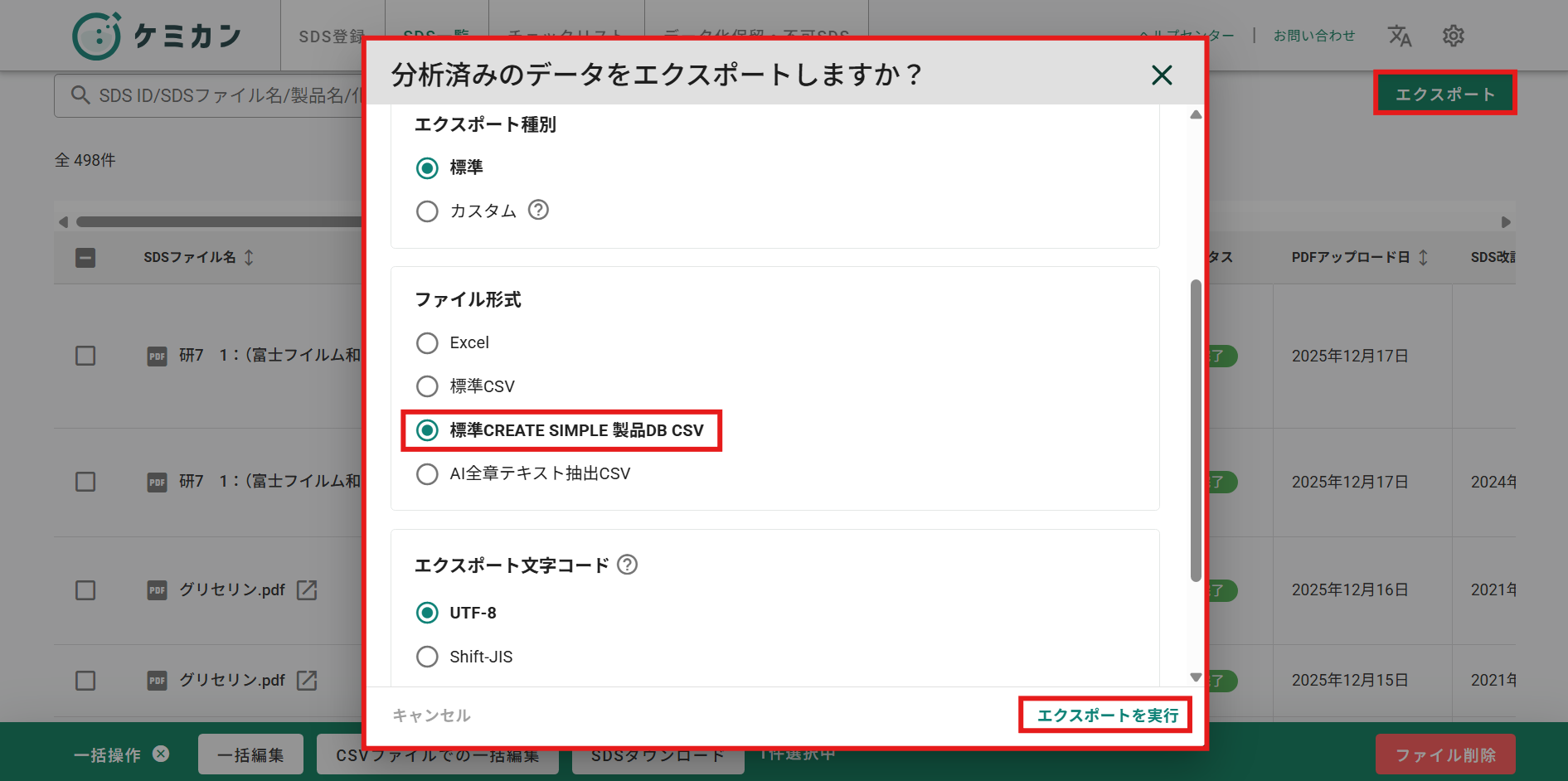This screenshot has width=1568, height=781.
Task: Open the SDS登録 tab
Action: click(x=332, y=36)
